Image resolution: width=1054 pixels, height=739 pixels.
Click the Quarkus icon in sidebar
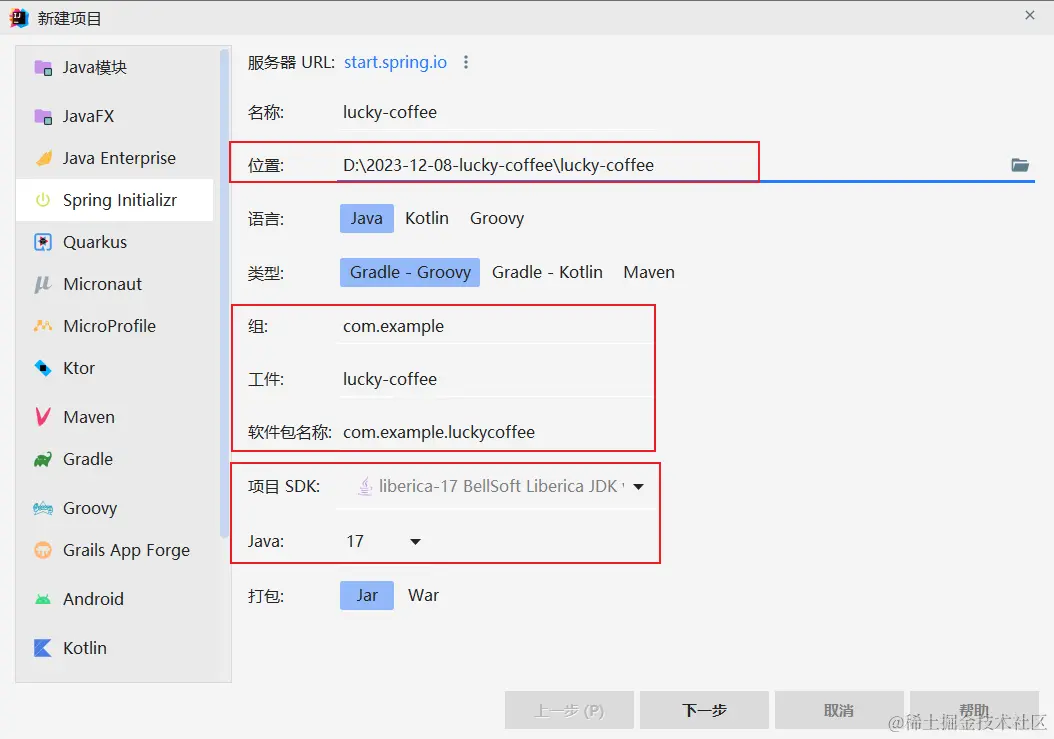pos(43,242)
